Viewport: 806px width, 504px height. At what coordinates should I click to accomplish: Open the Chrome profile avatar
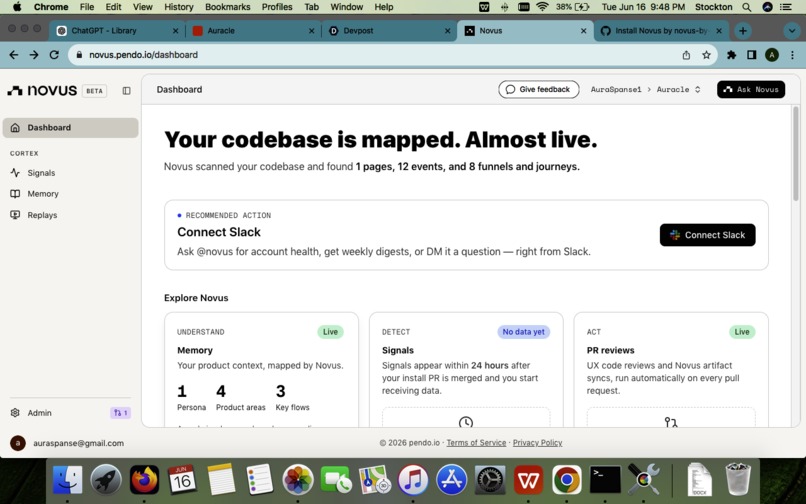pyautogui.click(x=772, y=55)
